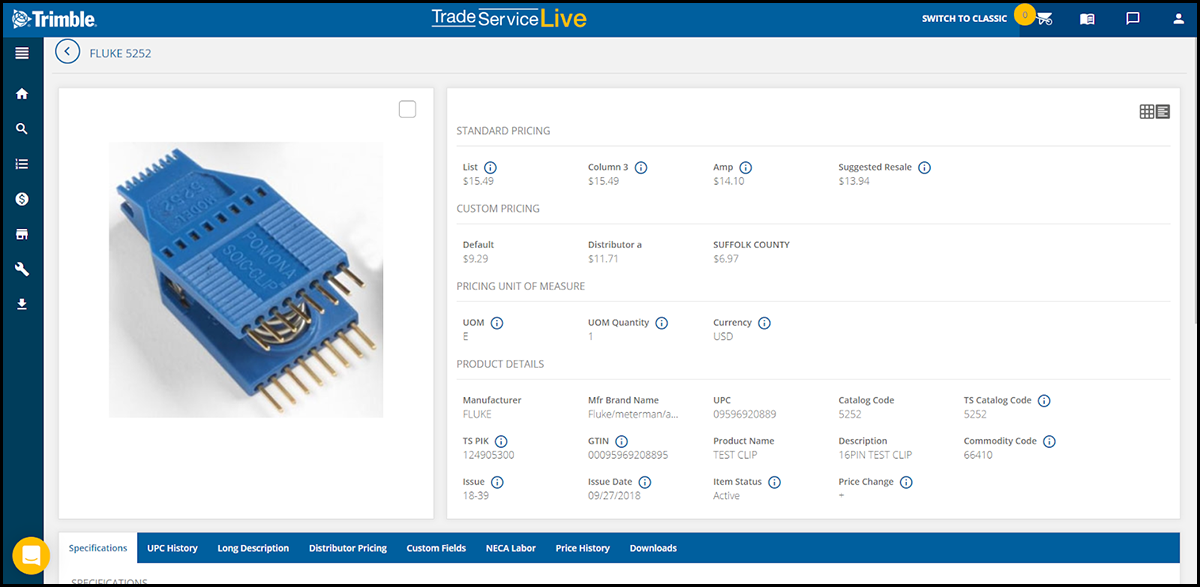Click the GTIN value 00095969208895
Screen dimensions: 1200x587
click(628, 455)
